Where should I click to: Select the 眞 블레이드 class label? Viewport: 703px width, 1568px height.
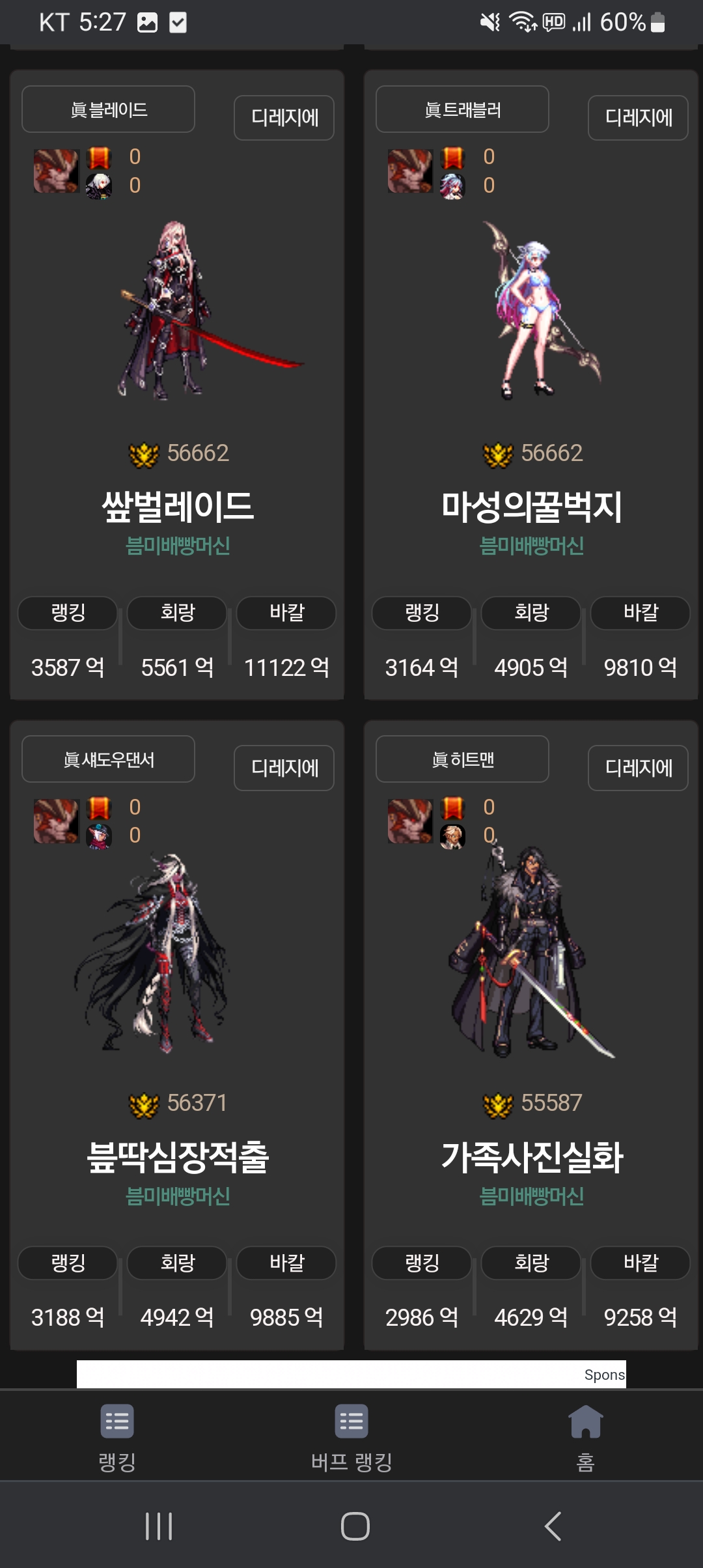(108, 109)
